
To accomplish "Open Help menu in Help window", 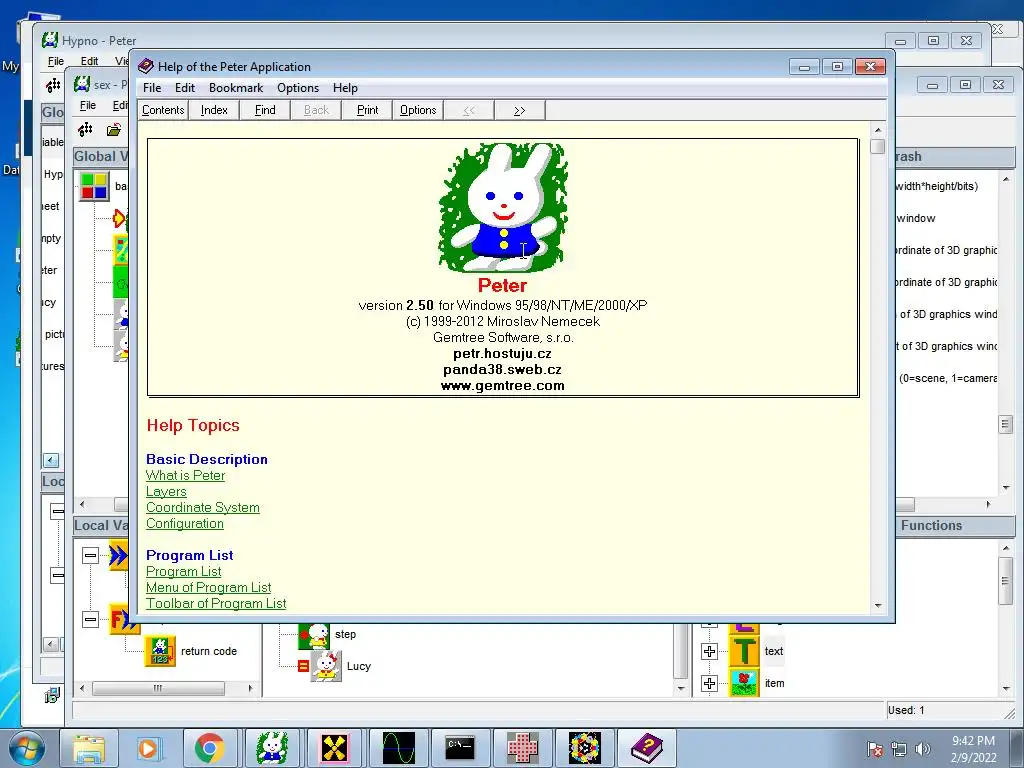I will coord(345,88).
